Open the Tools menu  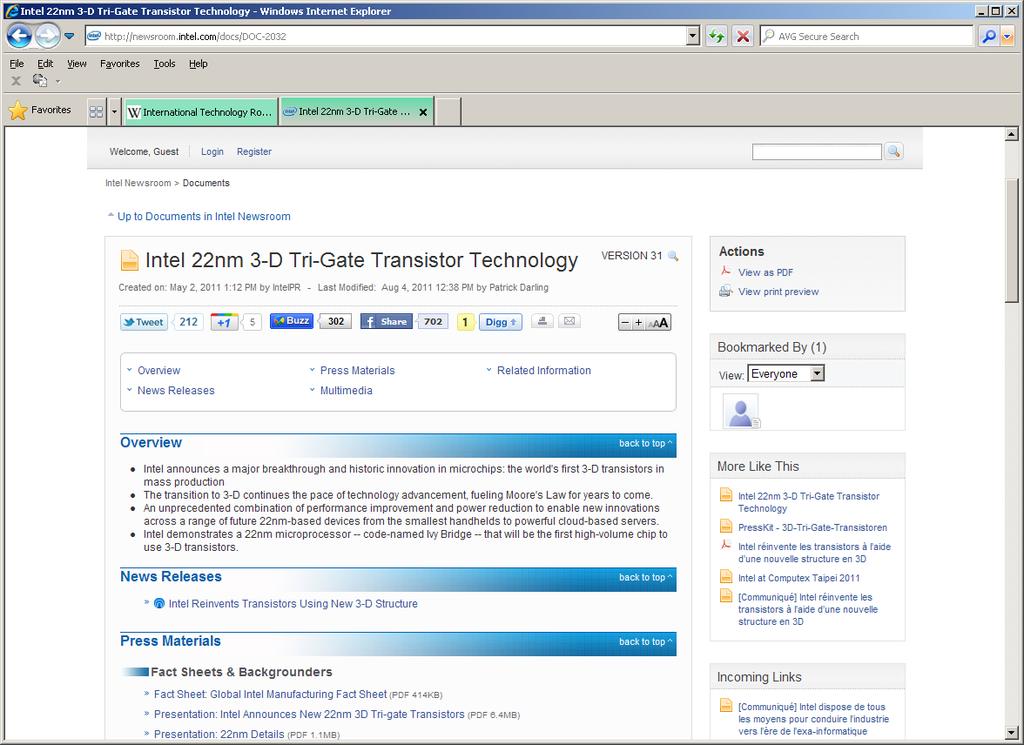pyautogui.click(x=165, y=63)
